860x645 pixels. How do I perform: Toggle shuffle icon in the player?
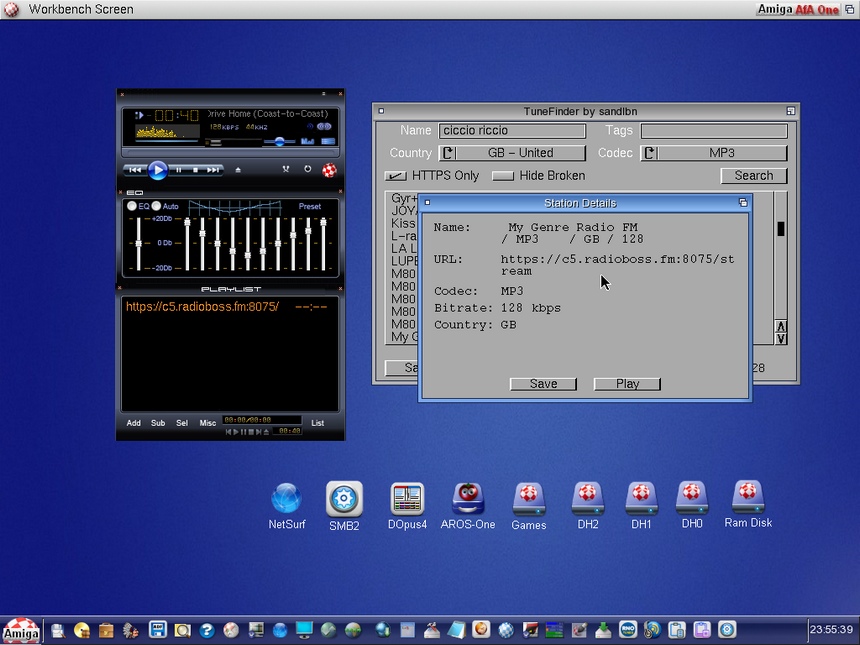(285, 169)
